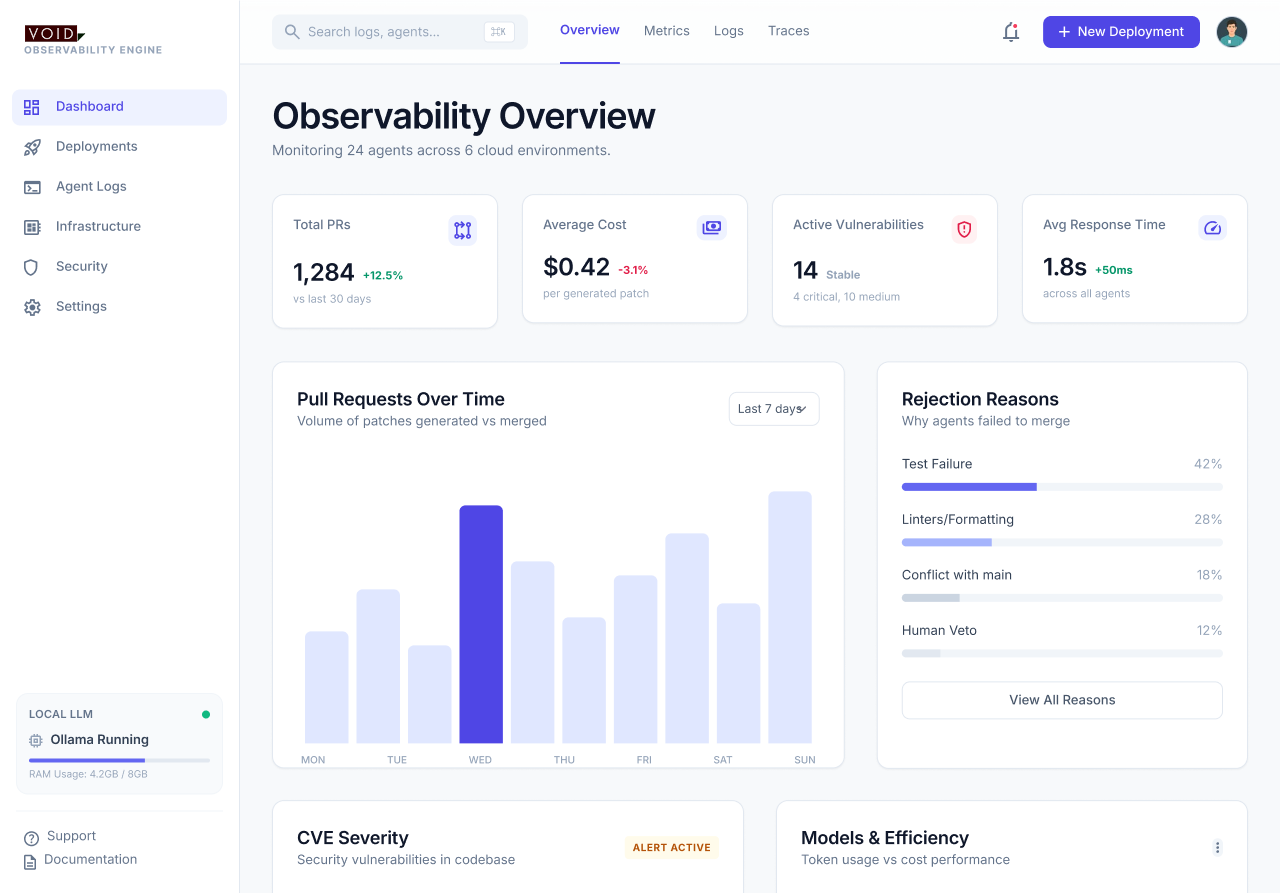Click the RAM Usage progress bar
The image size is (1280, 893).
[119, 759]
